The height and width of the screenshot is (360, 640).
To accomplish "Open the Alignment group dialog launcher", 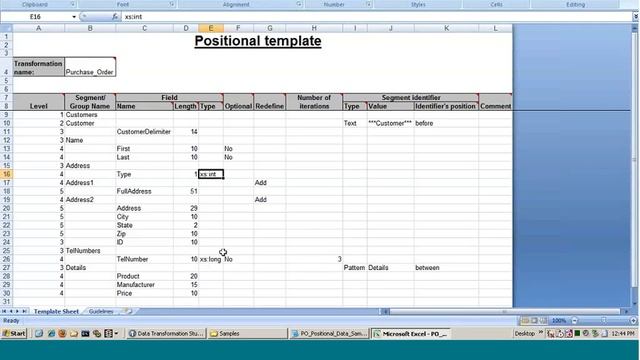I will (x=299, y=4).
